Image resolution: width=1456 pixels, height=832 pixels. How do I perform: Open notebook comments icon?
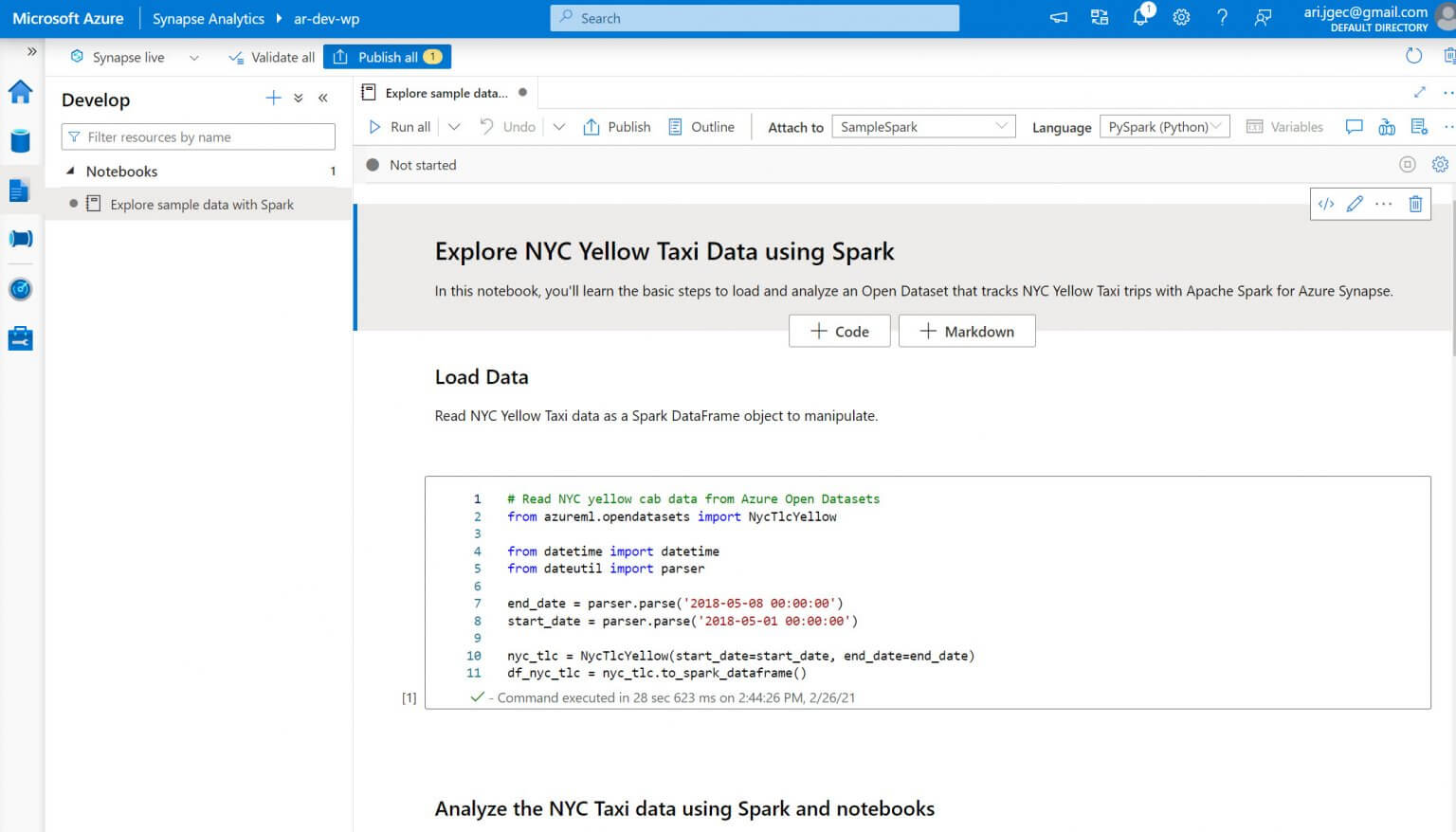1354,126
